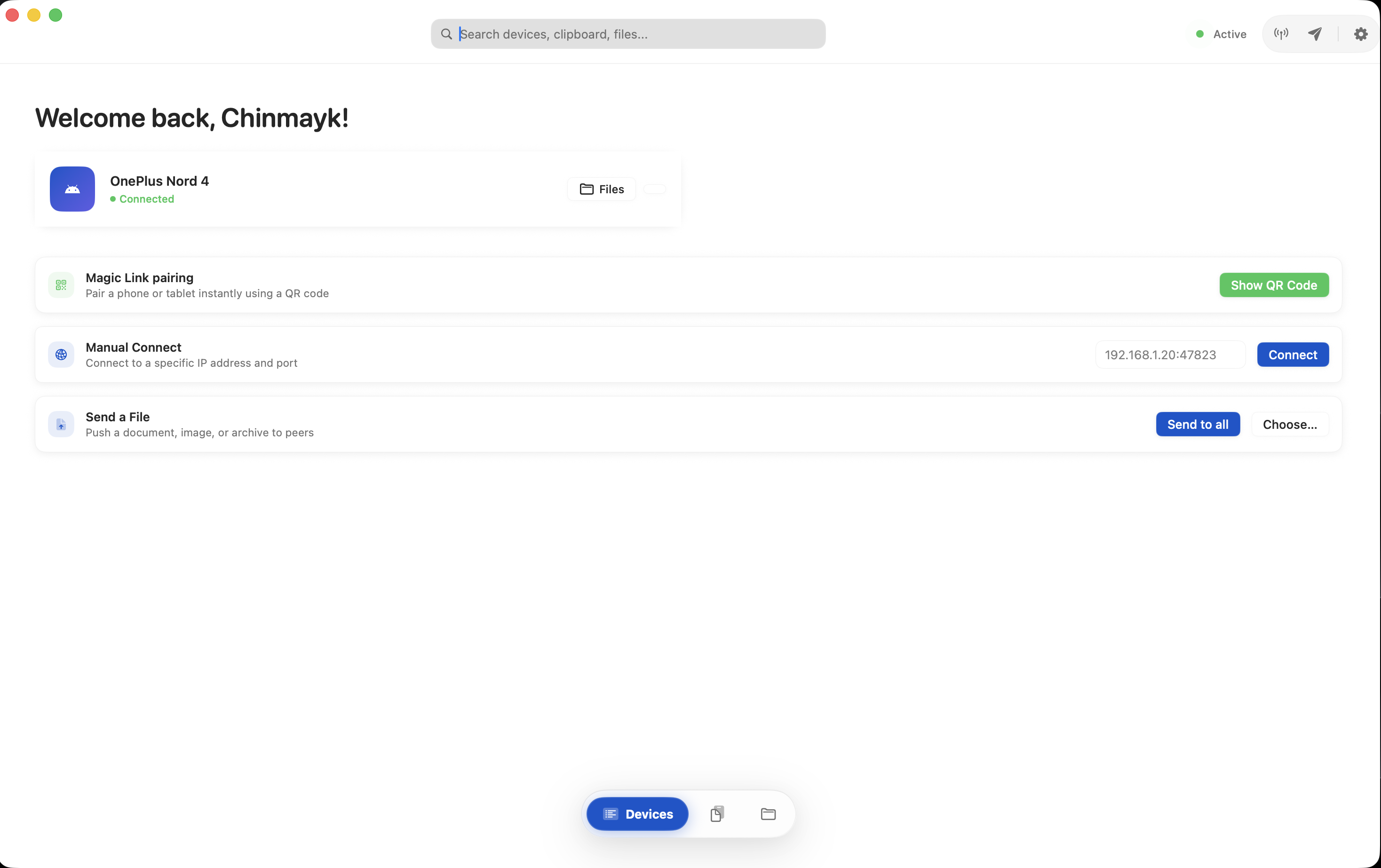The width and height of the screenshot is (1381, 868).
Task: Click 'Push a document, image, or archive' text
Action: 199,433
